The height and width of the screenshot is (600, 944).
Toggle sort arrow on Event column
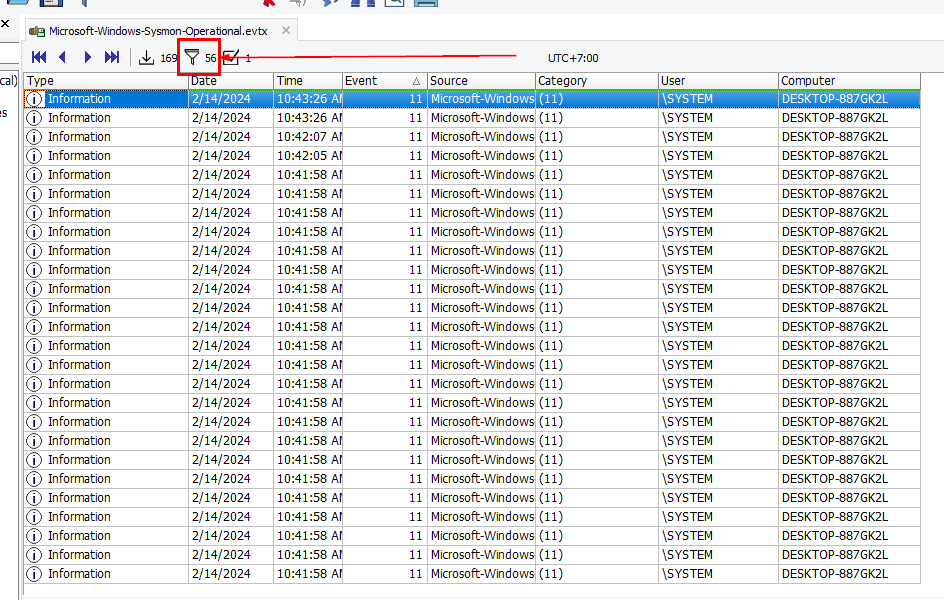click(416, 81)
